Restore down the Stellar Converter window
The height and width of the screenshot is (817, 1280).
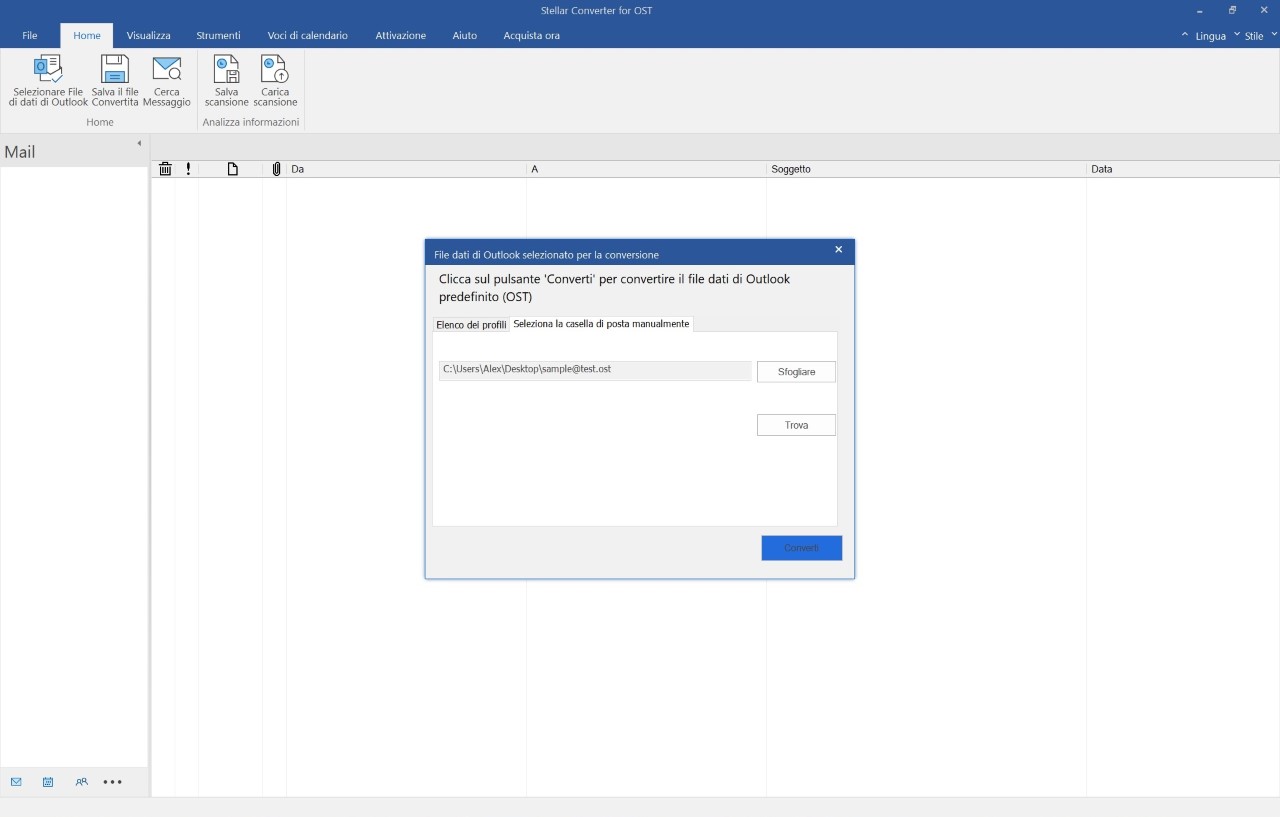[1232, 10]
